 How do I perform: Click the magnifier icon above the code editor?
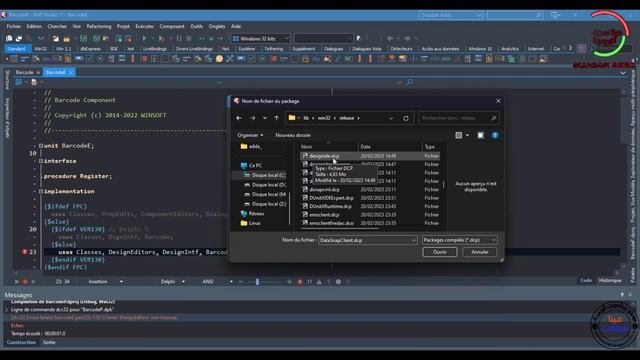[x=410, y=82]
